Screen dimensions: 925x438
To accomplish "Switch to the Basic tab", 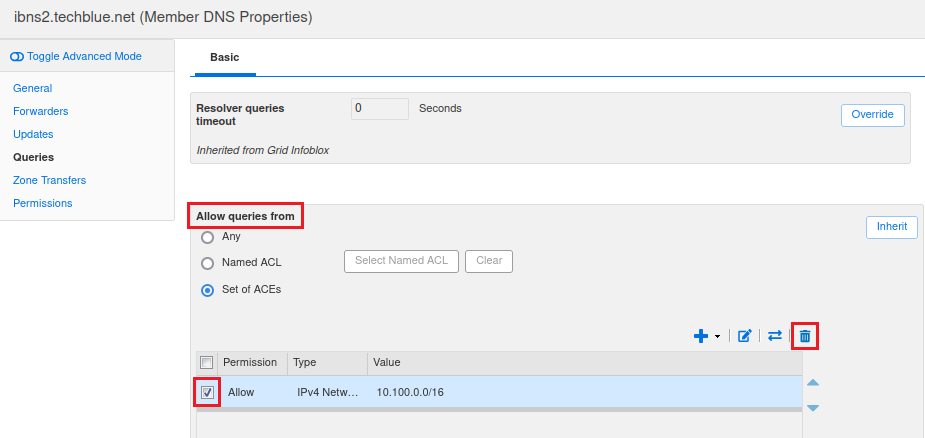I will click(x=224, y=58).
